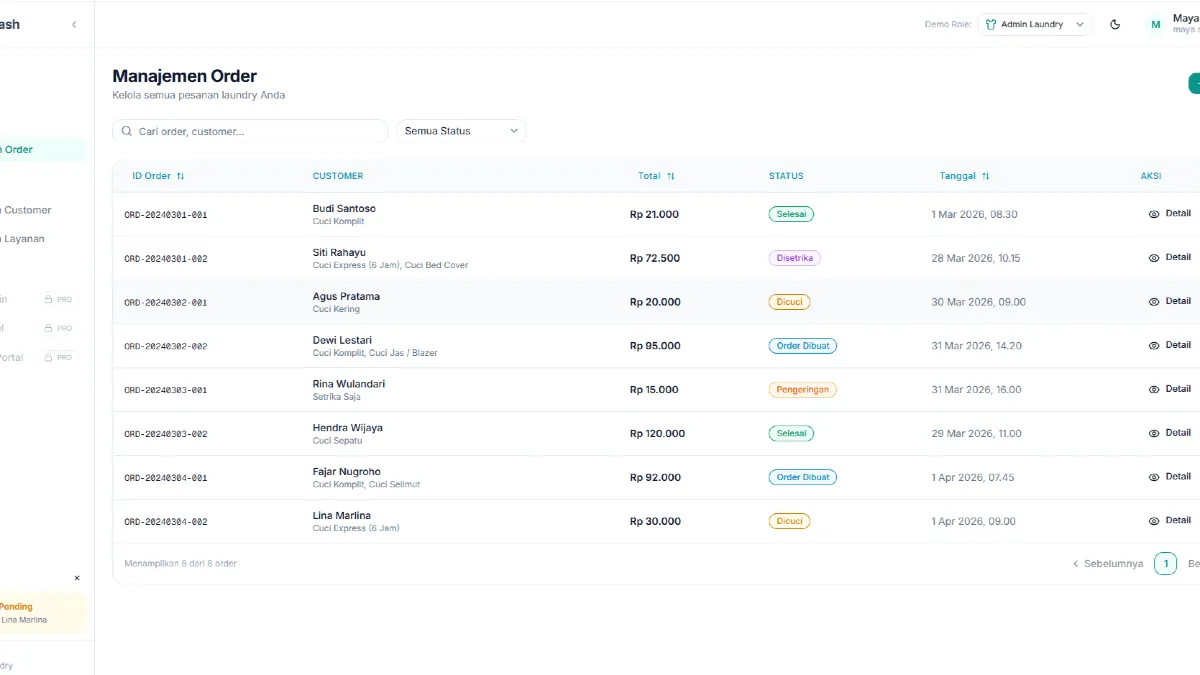The image size is (1200, 675).
Task: Select order ID ORD-20240304-002
Action: pos(166,522)
